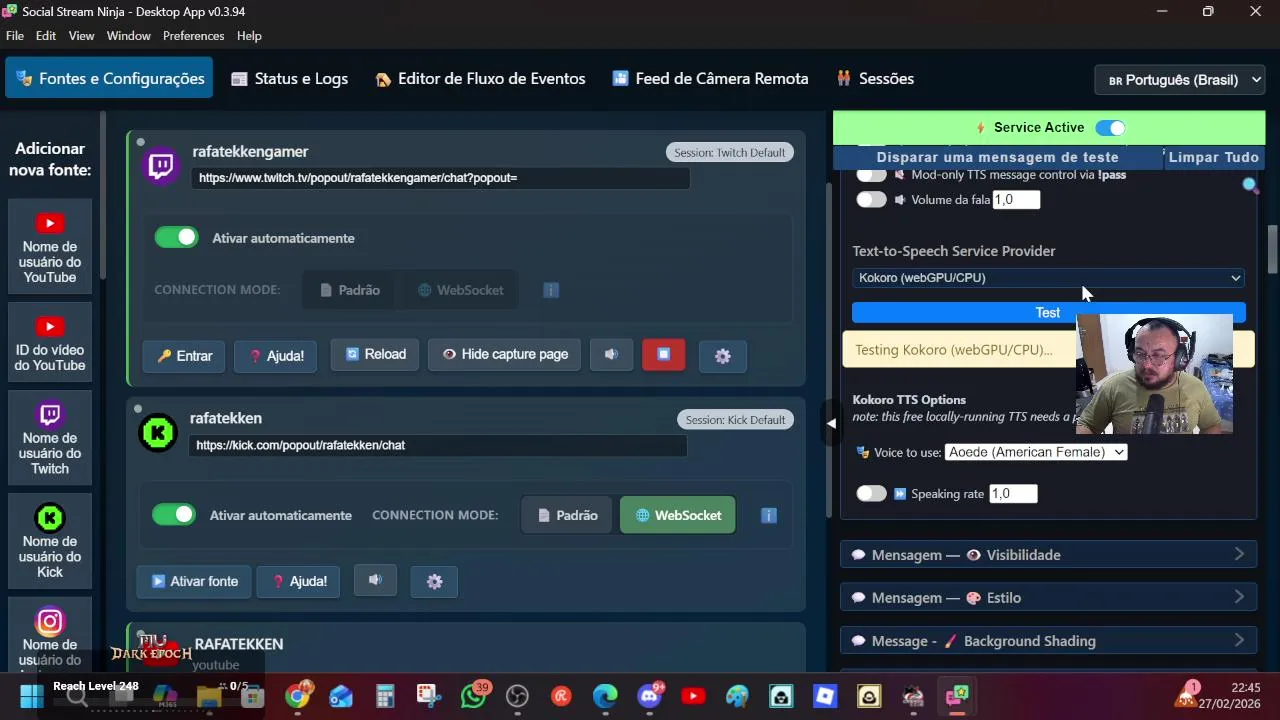Click Twitch popout chat URL field
The width and height of the screenshot is (1280, 720).
coord(441,178)
